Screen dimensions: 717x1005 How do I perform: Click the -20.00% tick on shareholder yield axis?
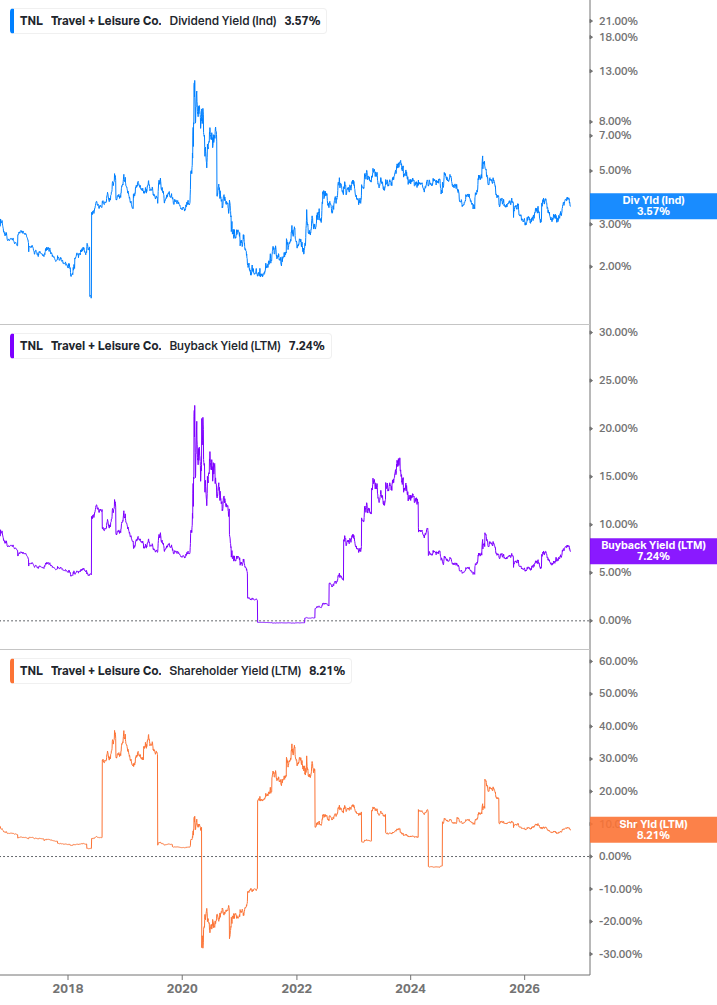pyautogui.click(x=620, y=921)
